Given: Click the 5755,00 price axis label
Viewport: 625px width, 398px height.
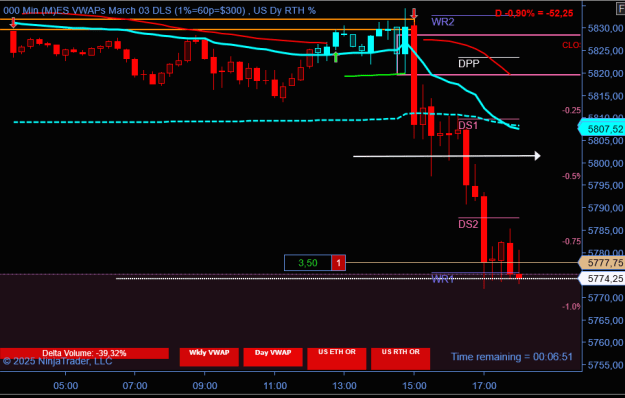Looking at the screenshot, I should click(605, 365).
